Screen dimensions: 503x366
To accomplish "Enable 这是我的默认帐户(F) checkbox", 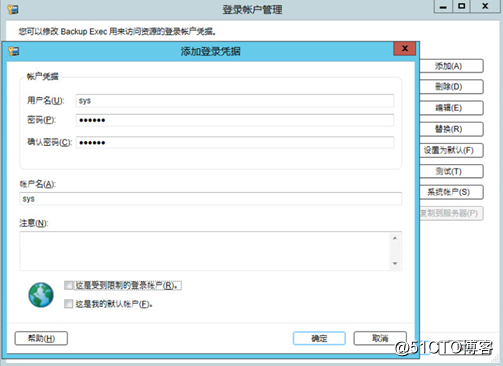I will [69, 304].
